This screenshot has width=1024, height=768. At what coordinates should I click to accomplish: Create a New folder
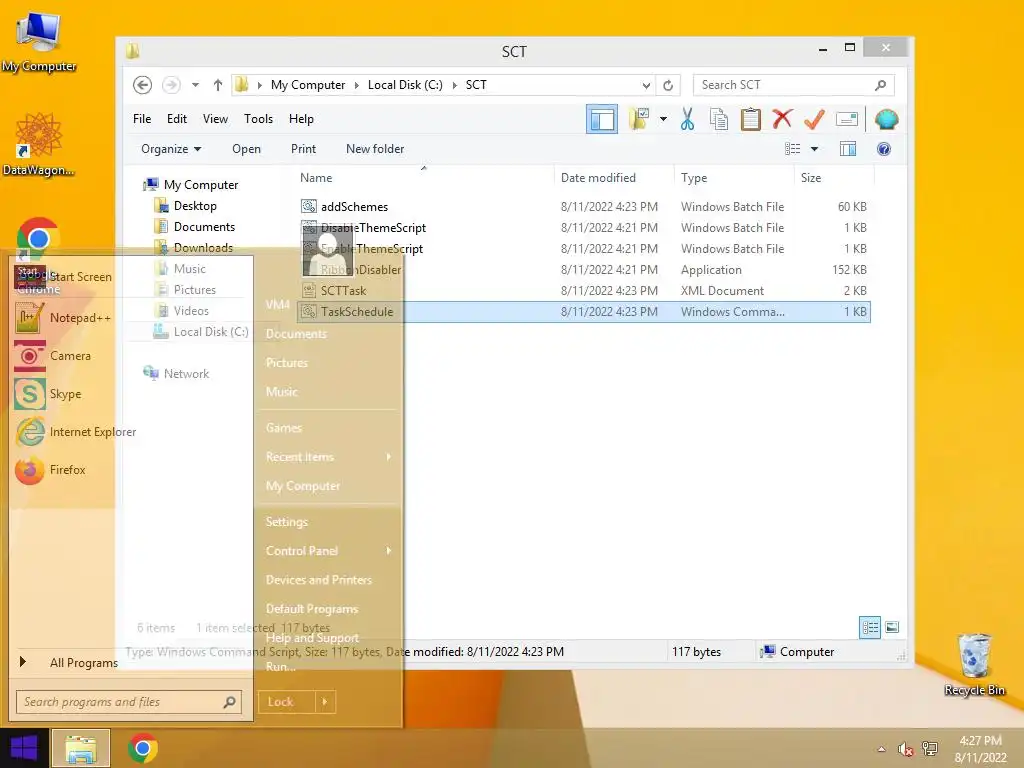point(375,149)
